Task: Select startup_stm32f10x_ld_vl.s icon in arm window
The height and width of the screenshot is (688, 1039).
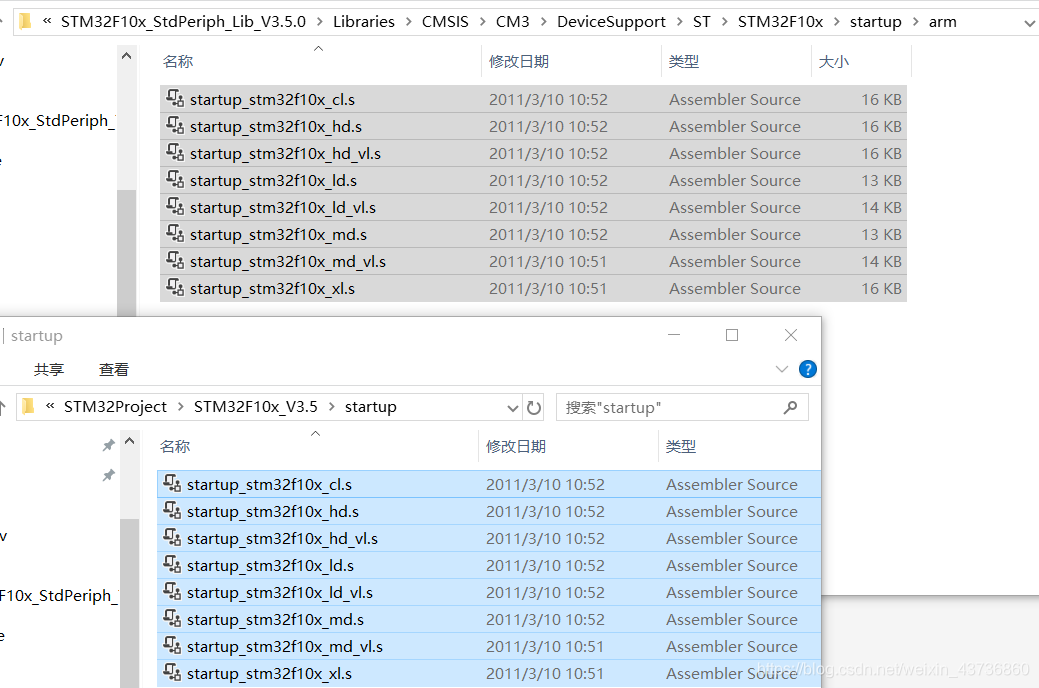Action: tap(175, 207)
